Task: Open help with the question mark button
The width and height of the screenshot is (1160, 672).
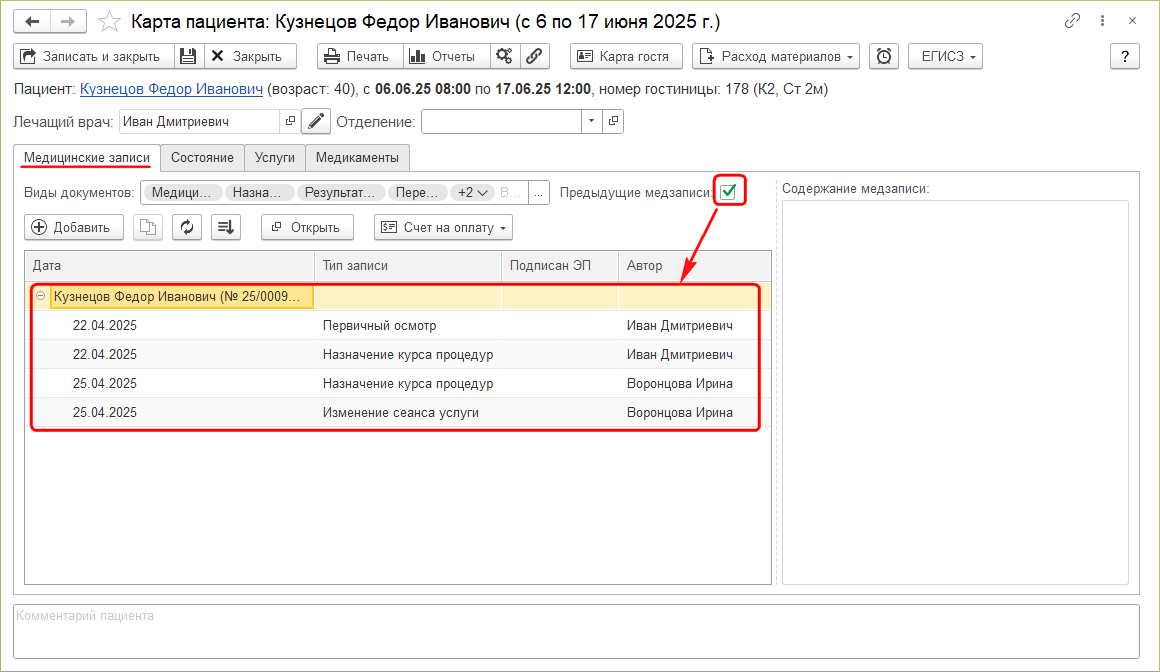Action: (1124, 56)
